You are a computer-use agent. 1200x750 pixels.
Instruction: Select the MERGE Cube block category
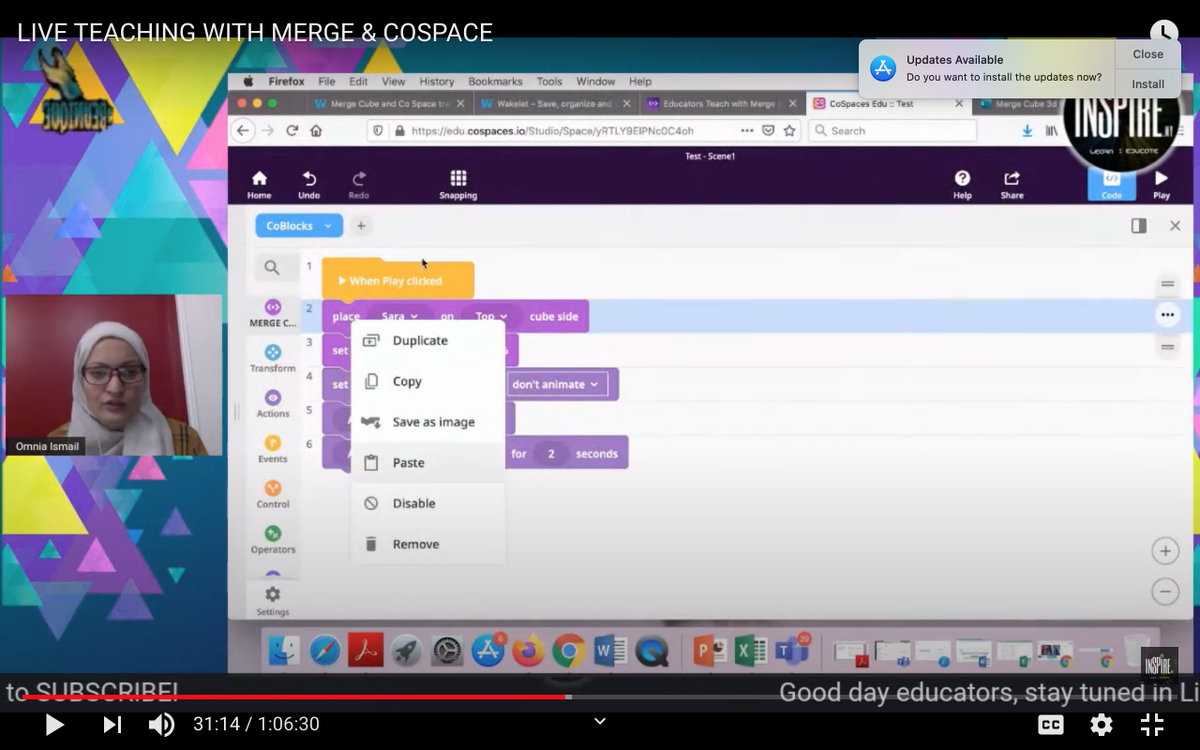pyautogui.click(x=273, y=313)
